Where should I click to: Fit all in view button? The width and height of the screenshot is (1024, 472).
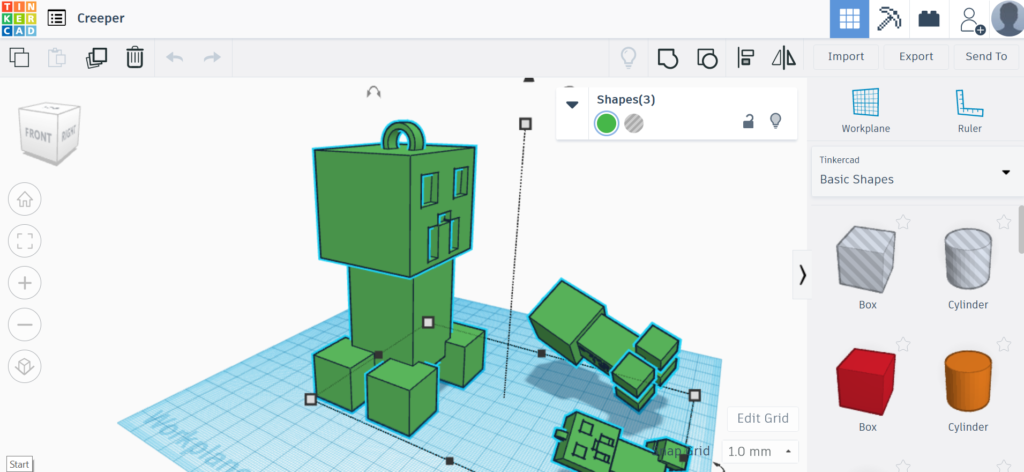tap(25, 242)
